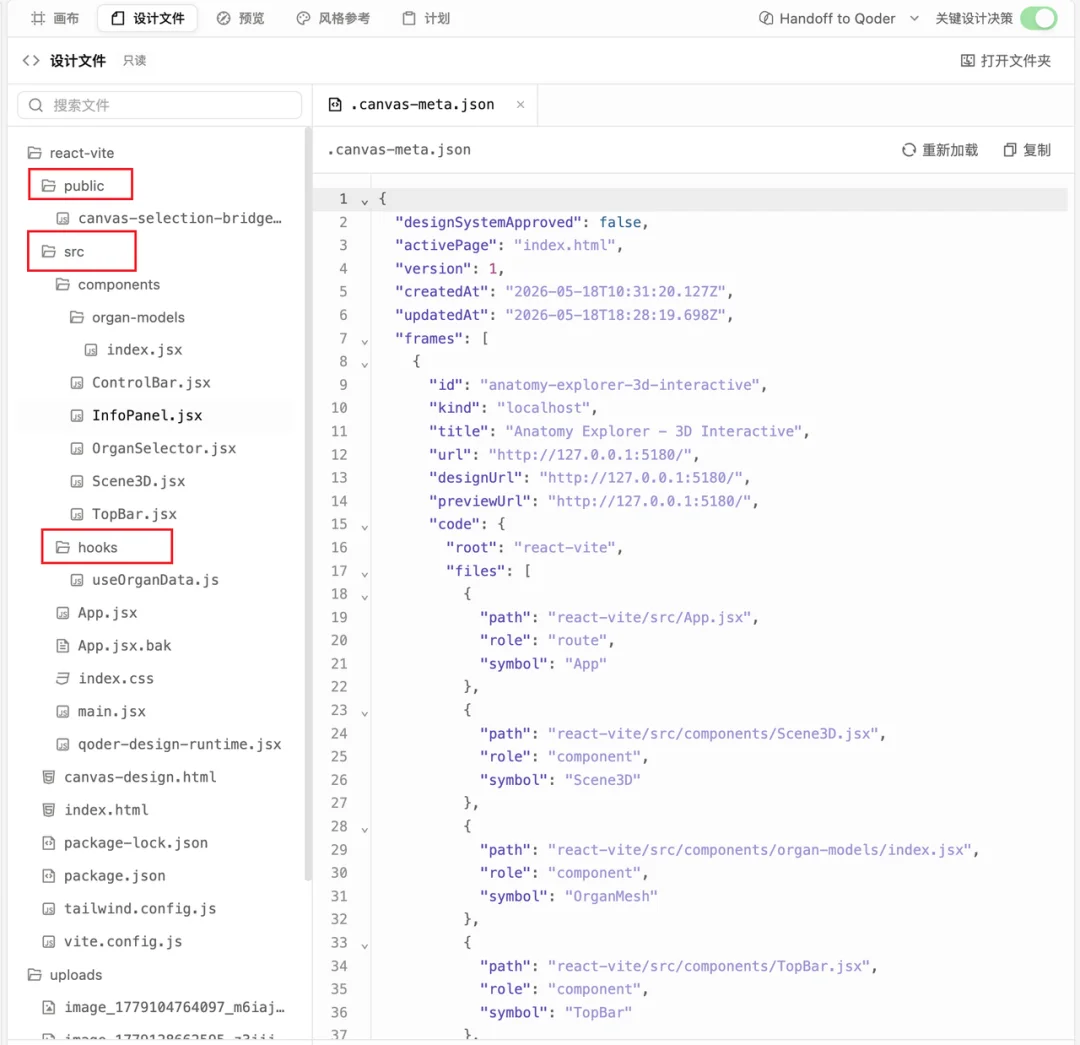Viewport: 1080px width, 1045px height.
Task: Open App.jsx.bak file
Action: pyautogui.click(x=114, y=646)
